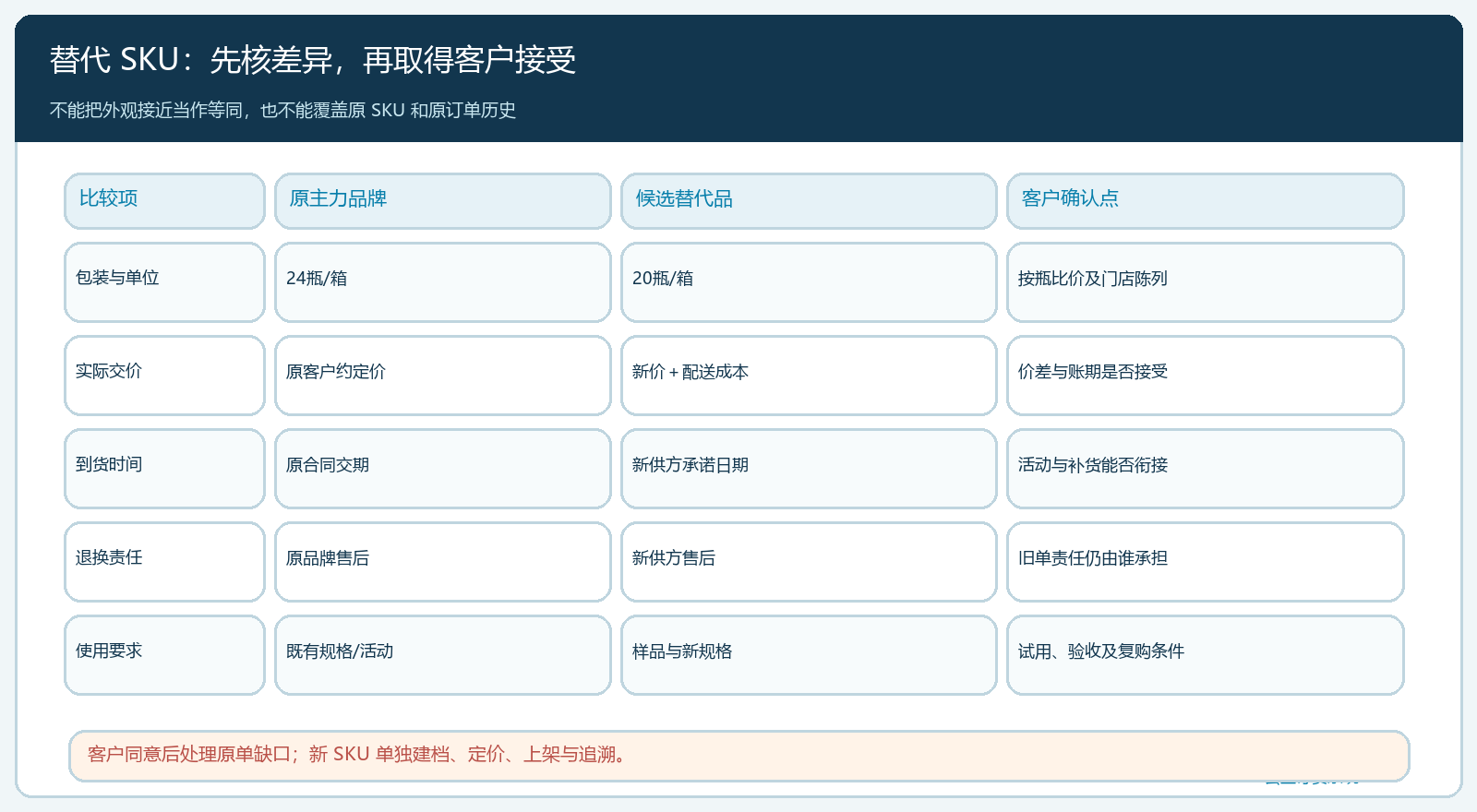Select the "按瓶比价及门店陈列" cell
The height and width of the screenshot is (812, 1477).
[x=1206, y=282]
